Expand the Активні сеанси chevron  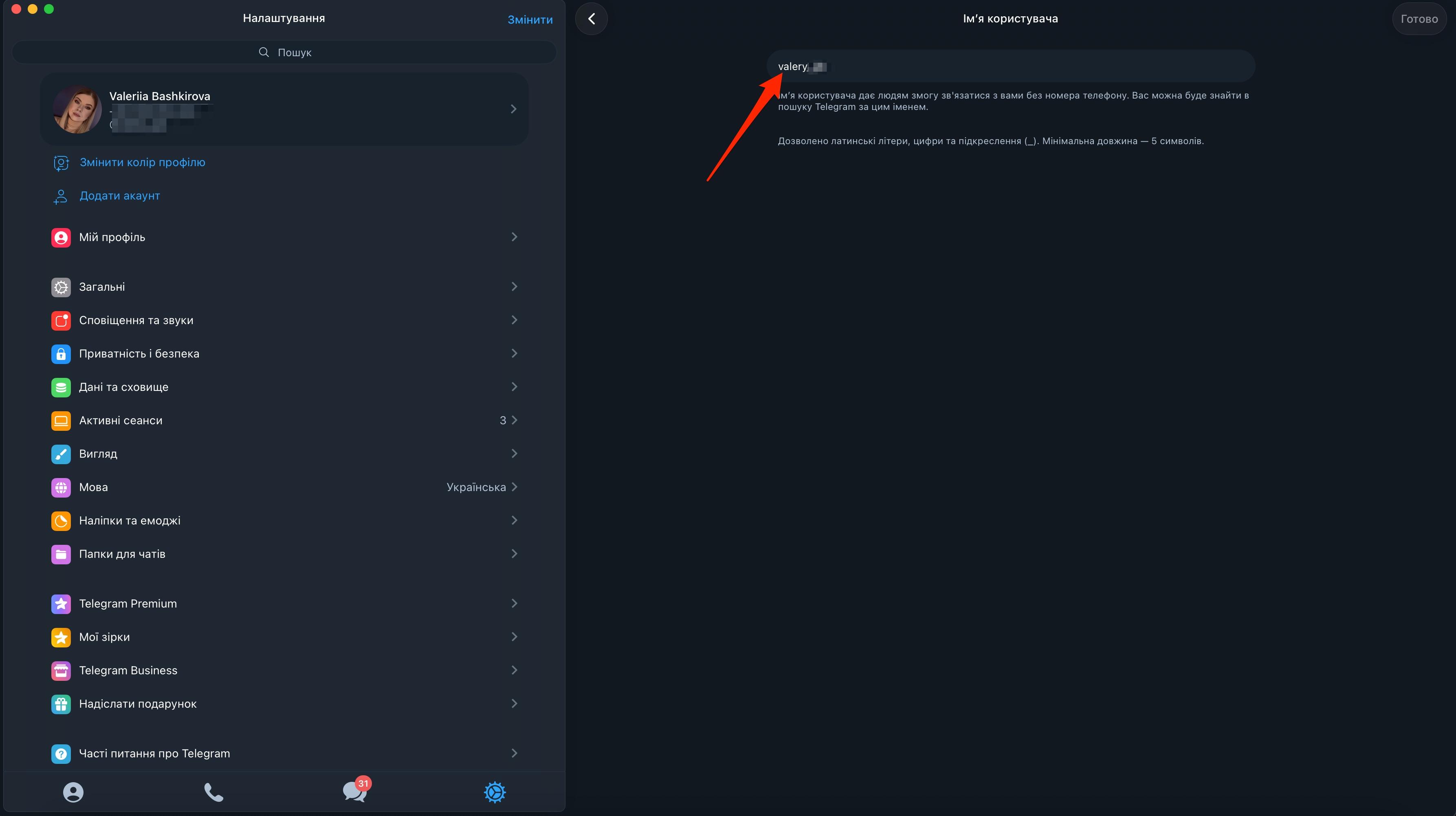(x=514, y=420)
